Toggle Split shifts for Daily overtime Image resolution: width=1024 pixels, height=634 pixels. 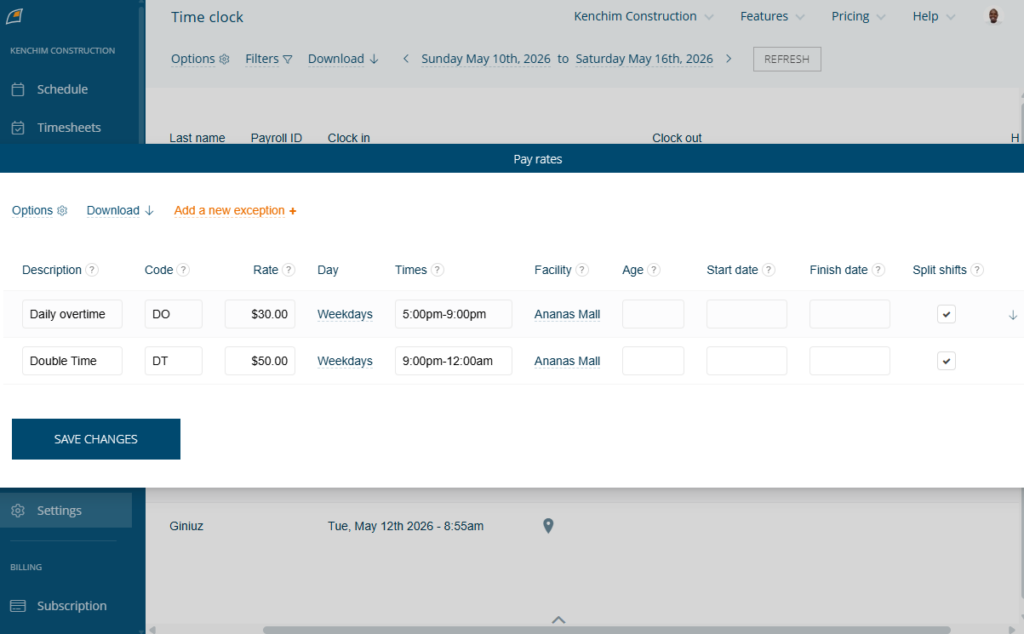pos(946,314)
